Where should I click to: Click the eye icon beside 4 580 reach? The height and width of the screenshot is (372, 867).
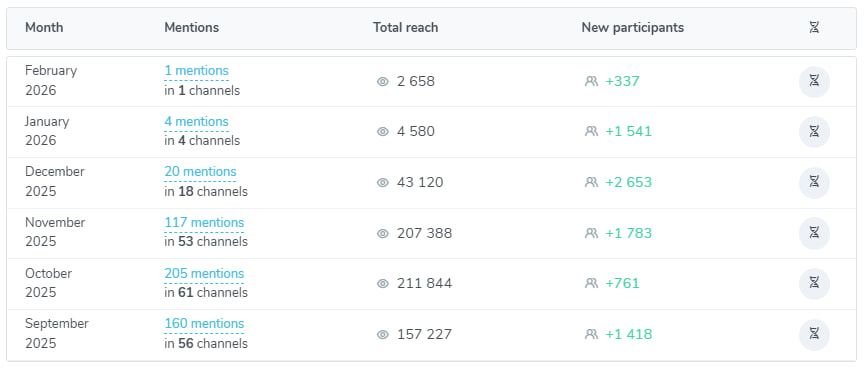coord(383,132)
